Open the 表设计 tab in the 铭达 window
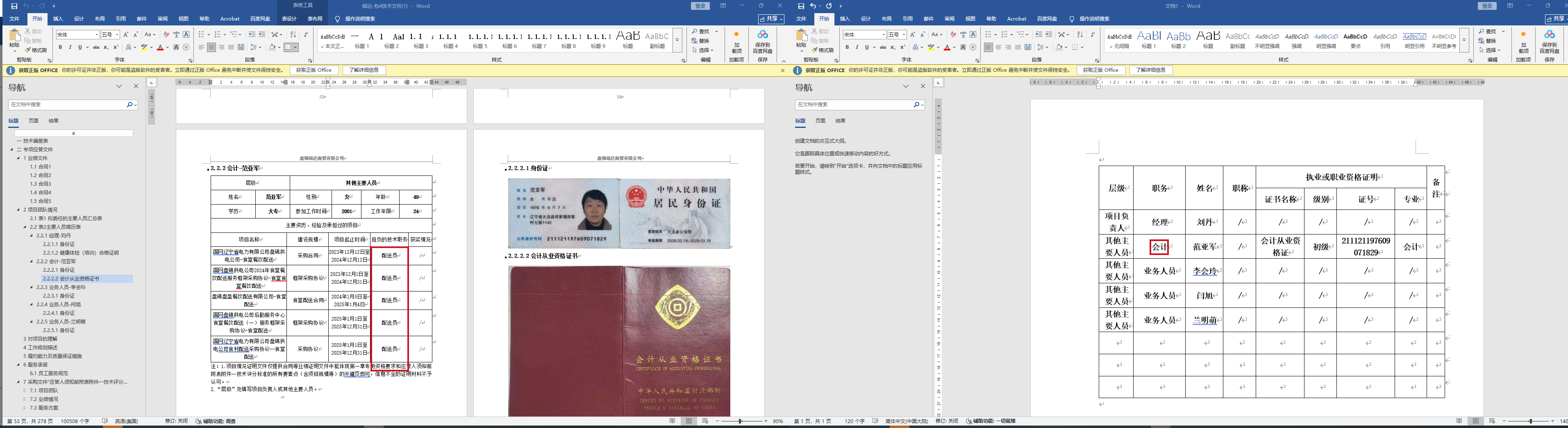Image resolution: width=1568 pixels, height=428 pixels. [x=289, y=19]
